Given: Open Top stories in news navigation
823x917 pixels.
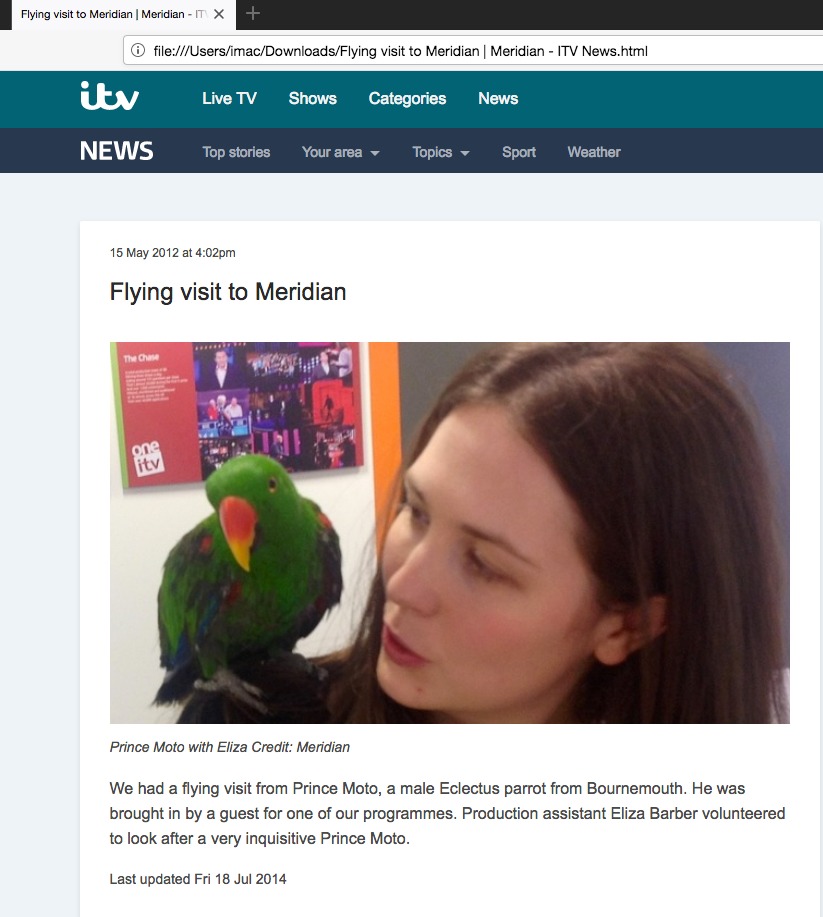Looking at the screenshot, I should point(236,152).
